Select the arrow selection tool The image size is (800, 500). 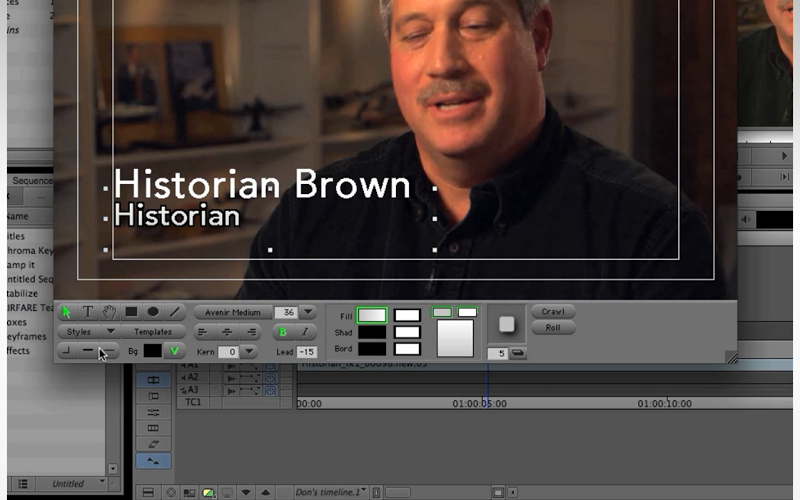[x=67, y=312]
